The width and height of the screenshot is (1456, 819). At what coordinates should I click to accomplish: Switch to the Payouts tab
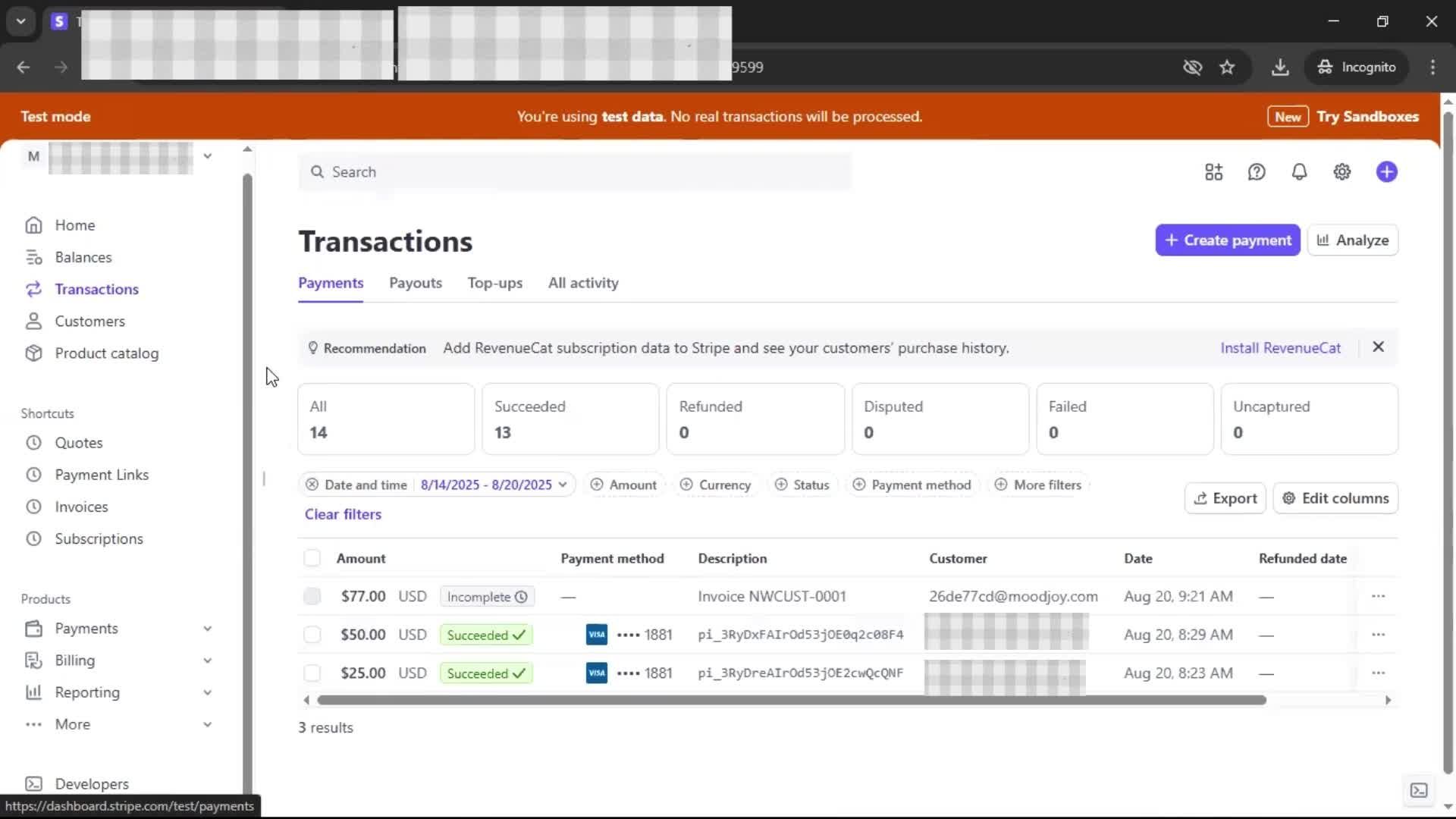coord(415,283)
